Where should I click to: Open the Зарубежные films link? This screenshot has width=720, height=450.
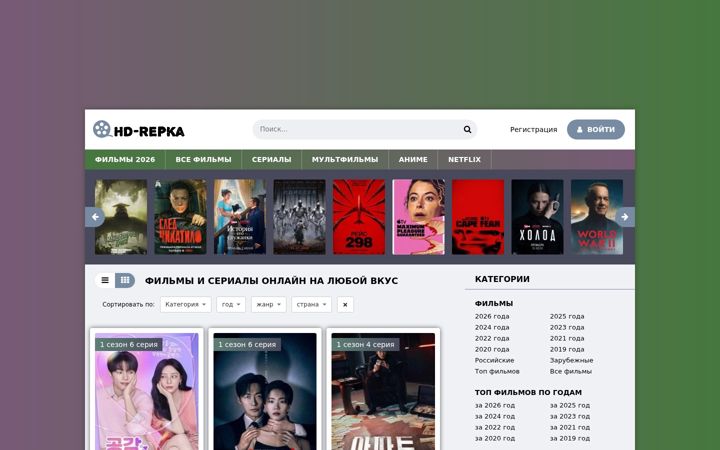point(572,360)
